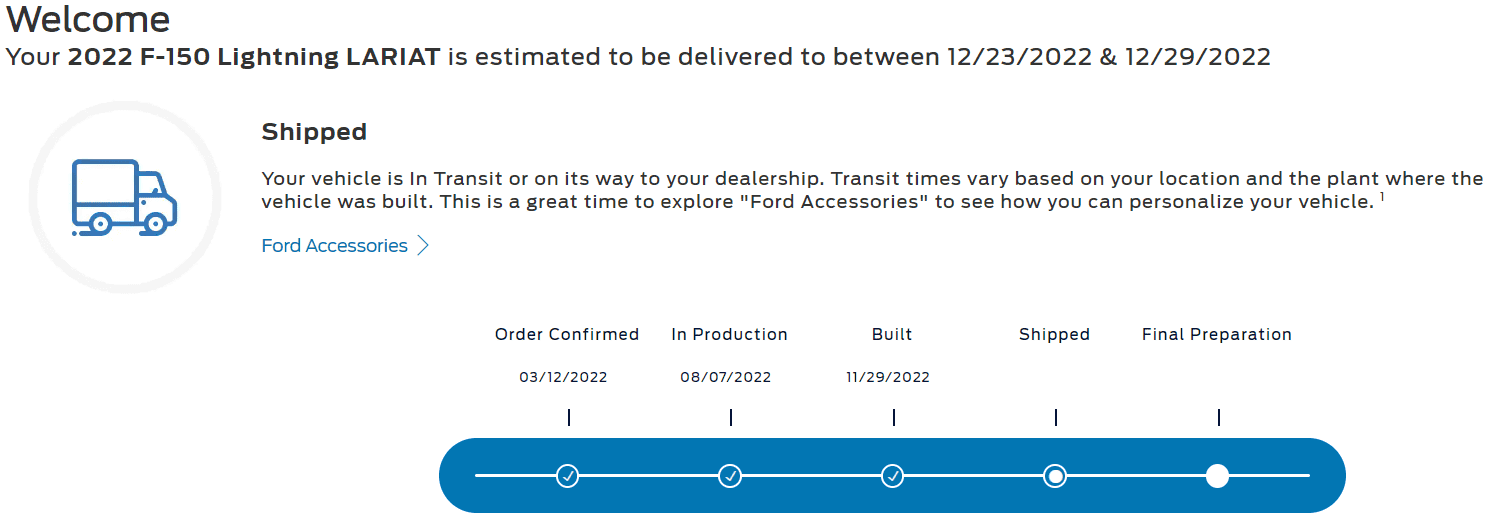
Task: Click the Final Preparation step dot
Action: [x=1217, y=476]
